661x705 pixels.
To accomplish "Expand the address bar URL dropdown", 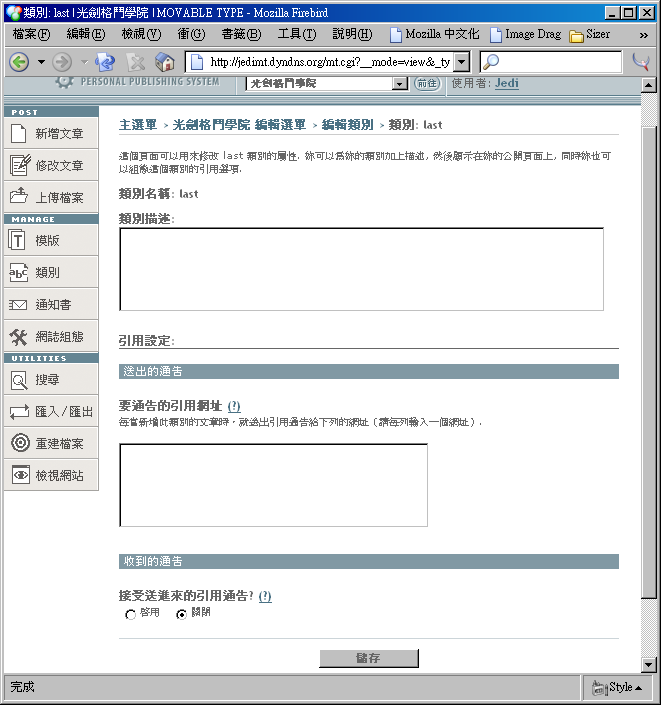I will (461, 62).
